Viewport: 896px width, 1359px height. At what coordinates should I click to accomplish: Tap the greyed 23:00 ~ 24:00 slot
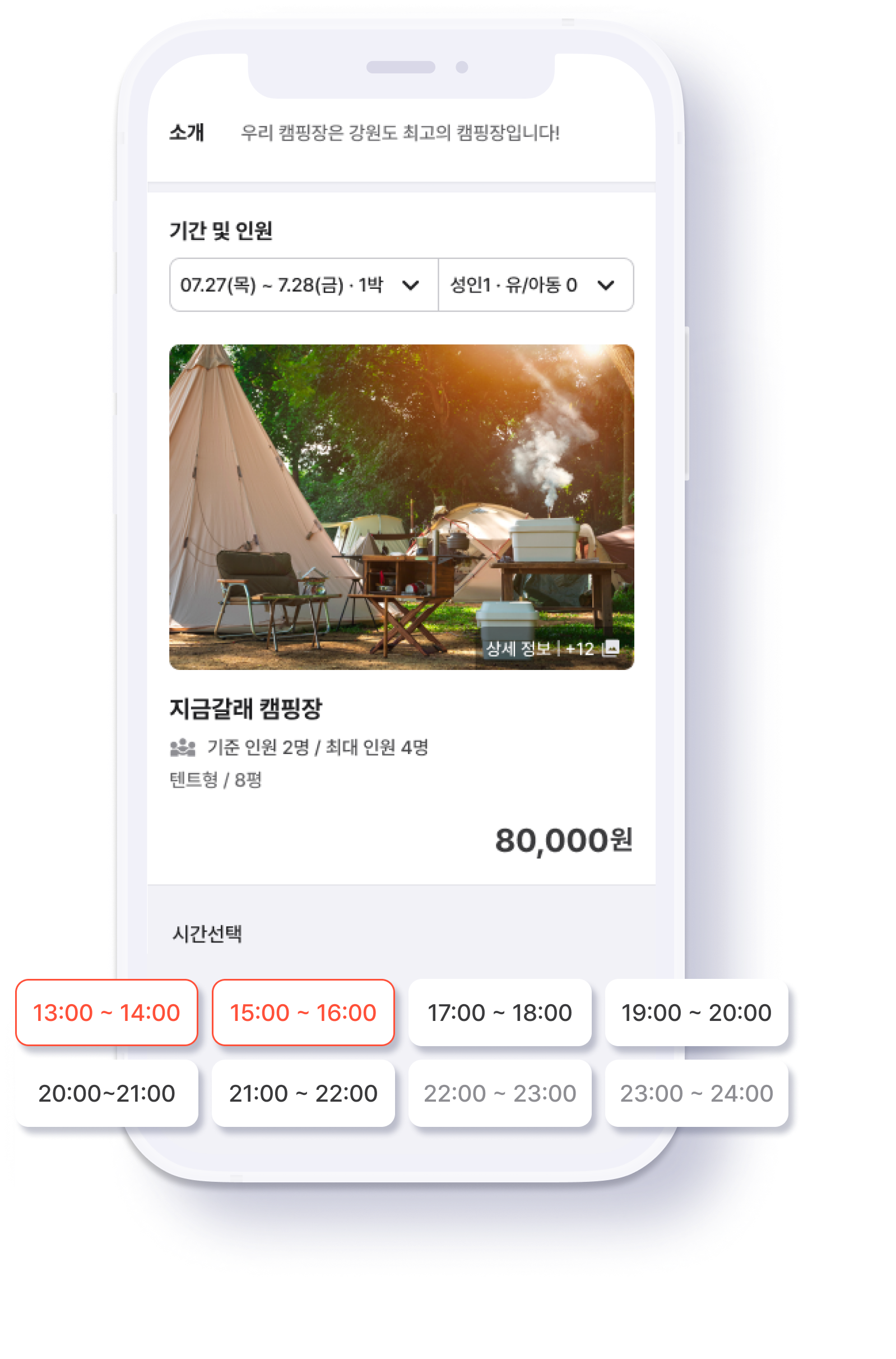click(697, 1093)
